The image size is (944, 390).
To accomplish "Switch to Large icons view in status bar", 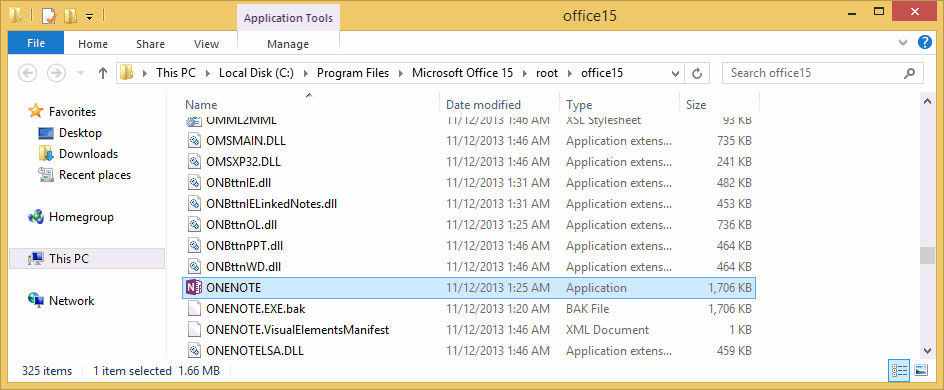I will point(921,371).
